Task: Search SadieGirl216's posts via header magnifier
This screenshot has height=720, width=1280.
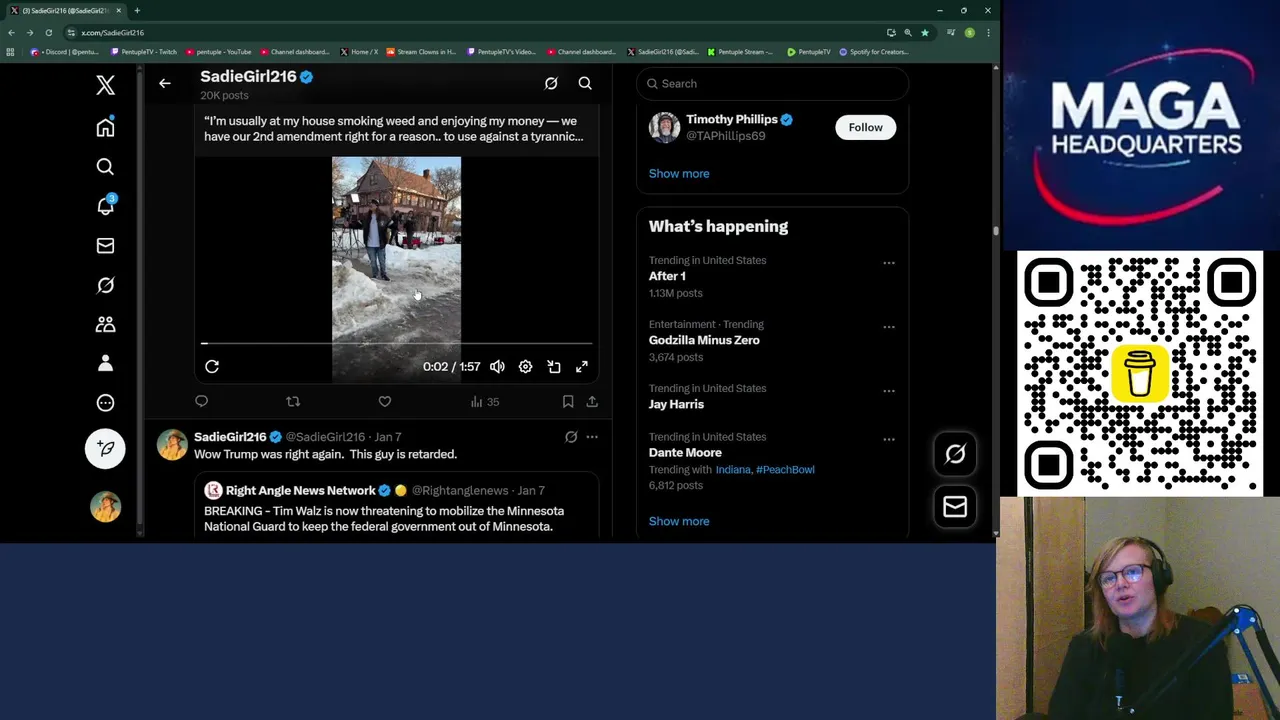Action: click(585, 84)
